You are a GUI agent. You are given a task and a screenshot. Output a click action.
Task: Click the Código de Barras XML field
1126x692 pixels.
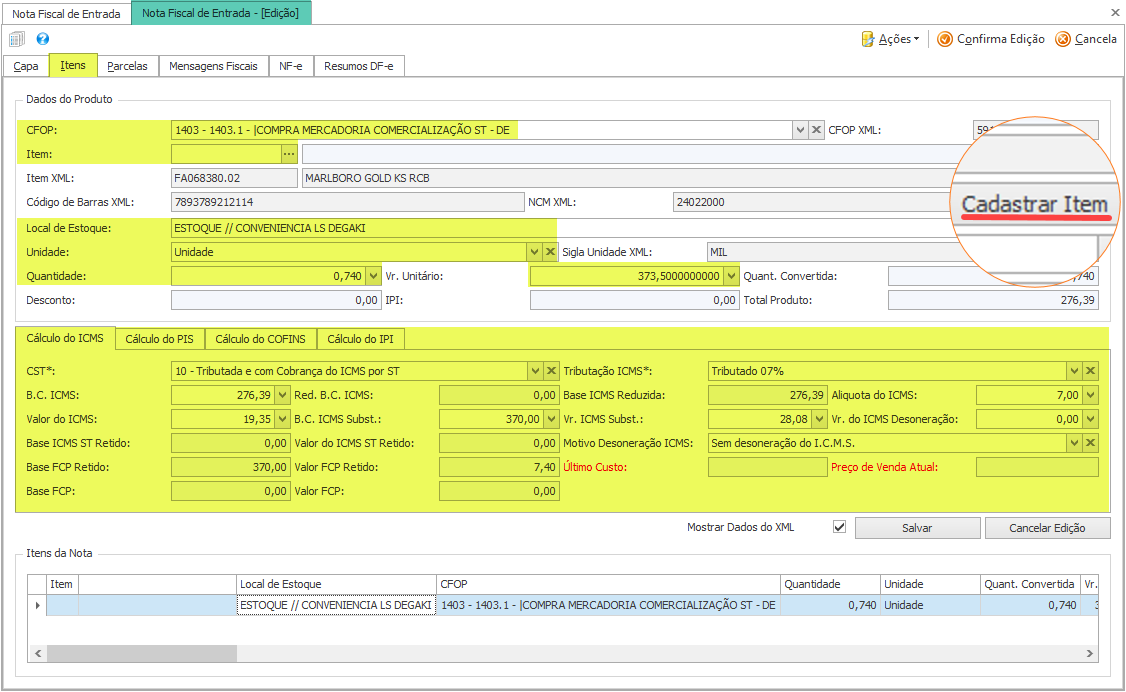tap(348, 202)
